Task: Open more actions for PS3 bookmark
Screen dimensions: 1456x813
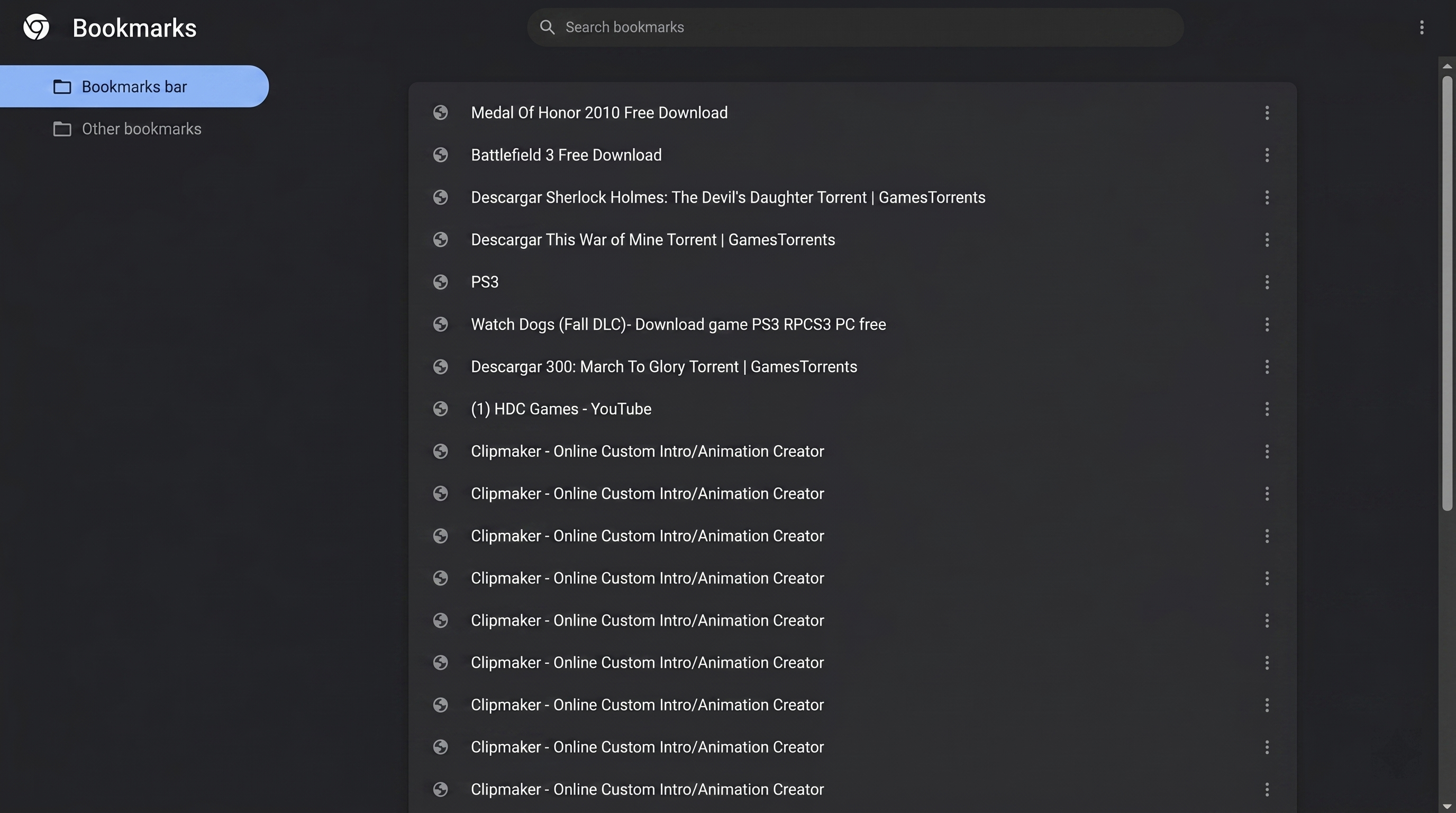Action: click(x=1267, y=282)
